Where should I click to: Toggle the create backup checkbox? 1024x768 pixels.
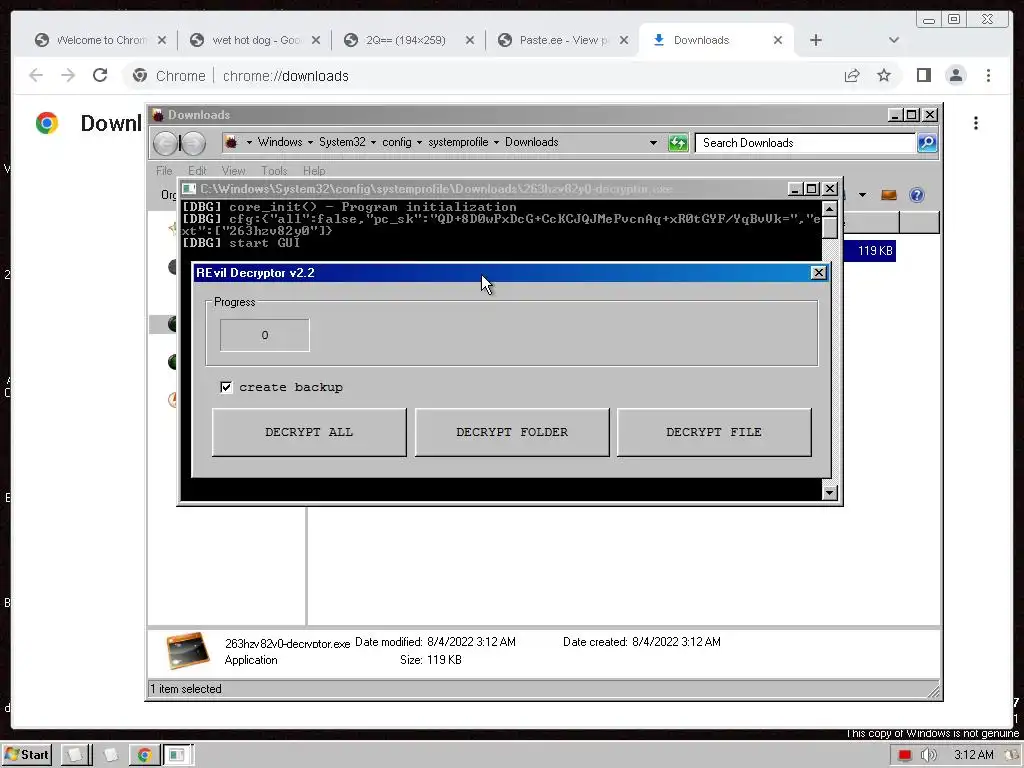[x=226, y=387]
